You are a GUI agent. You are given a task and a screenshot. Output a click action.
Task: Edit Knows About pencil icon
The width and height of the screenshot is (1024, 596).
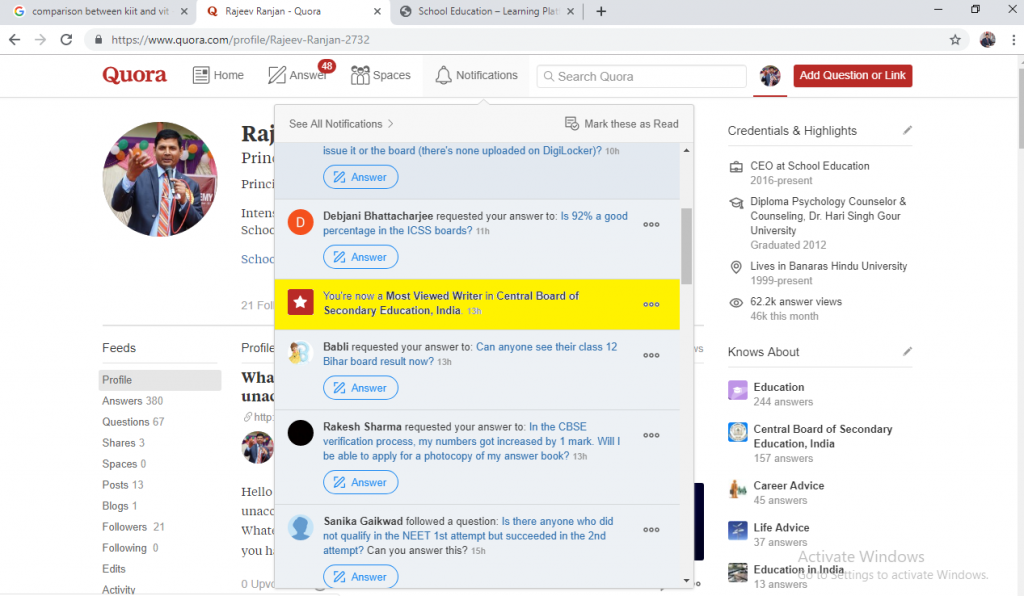907,351
